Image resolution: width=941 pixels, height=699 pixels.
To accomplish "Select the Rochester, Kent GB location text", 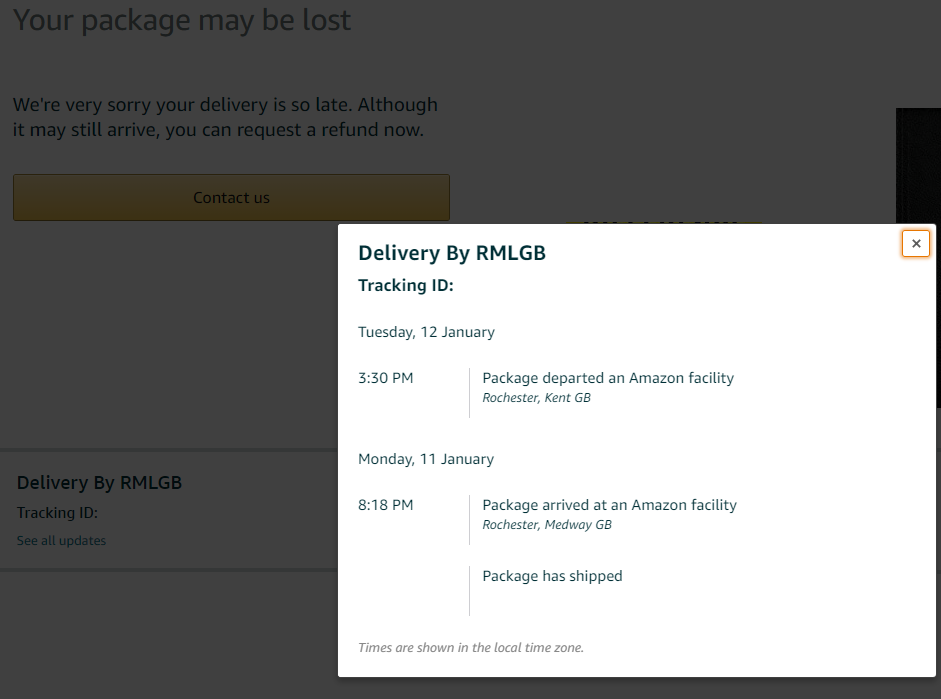I will coord(537,398).
